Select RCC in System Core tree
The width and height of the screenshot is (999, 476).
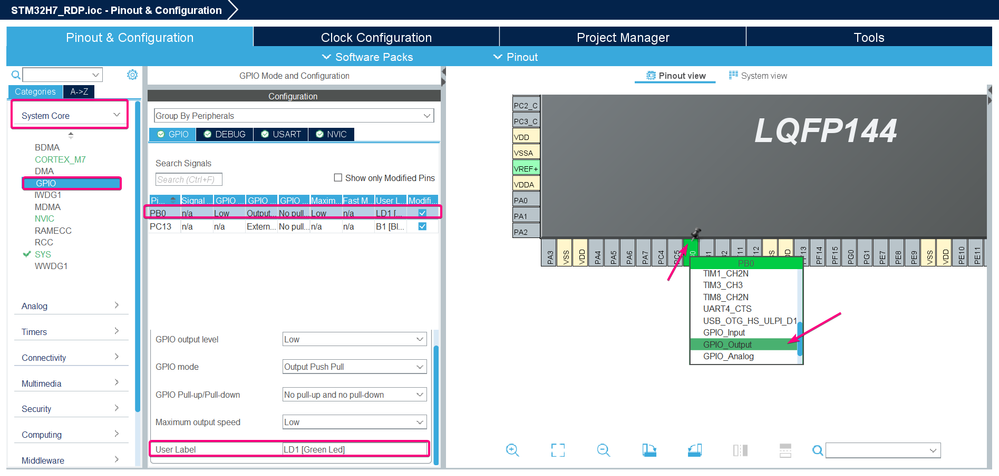[44, 242]
